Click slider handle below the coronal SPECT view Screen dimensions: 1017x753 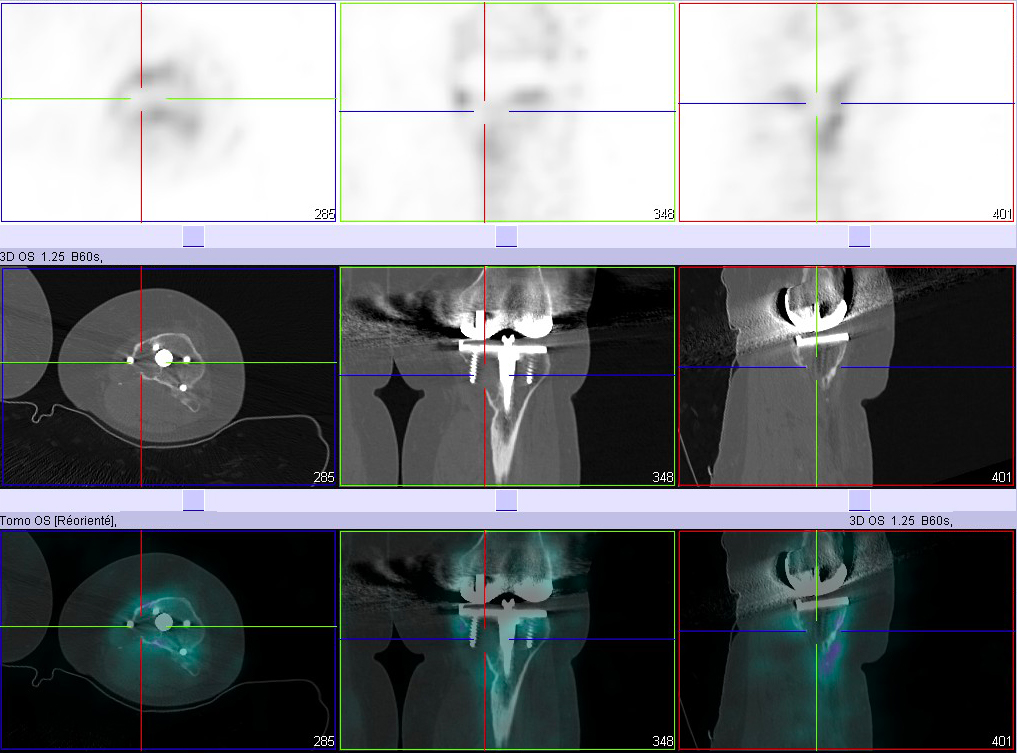pyautogui.click(x=507, y=236)
